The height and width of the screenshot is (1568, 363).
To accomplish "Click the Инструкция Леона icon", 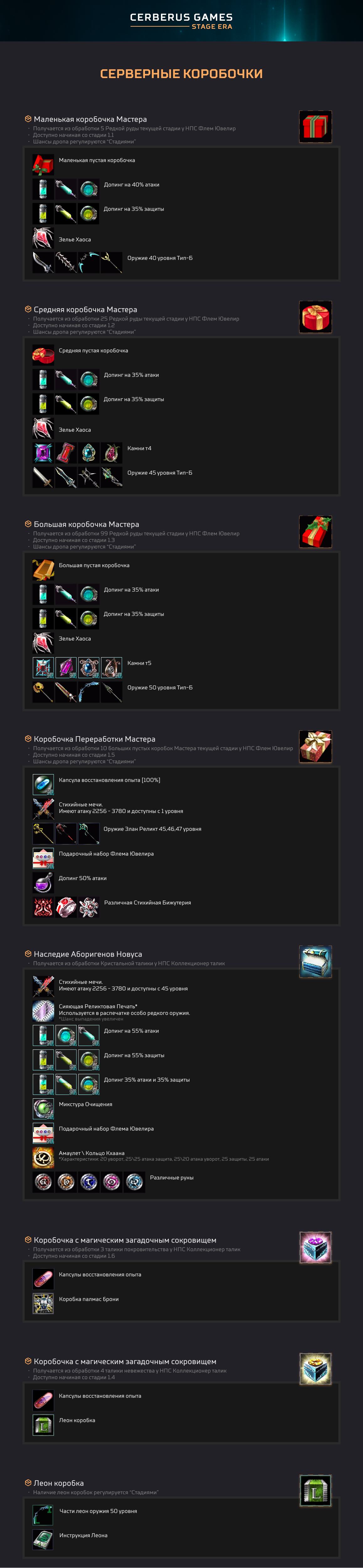I will [x=43, y=1539].
